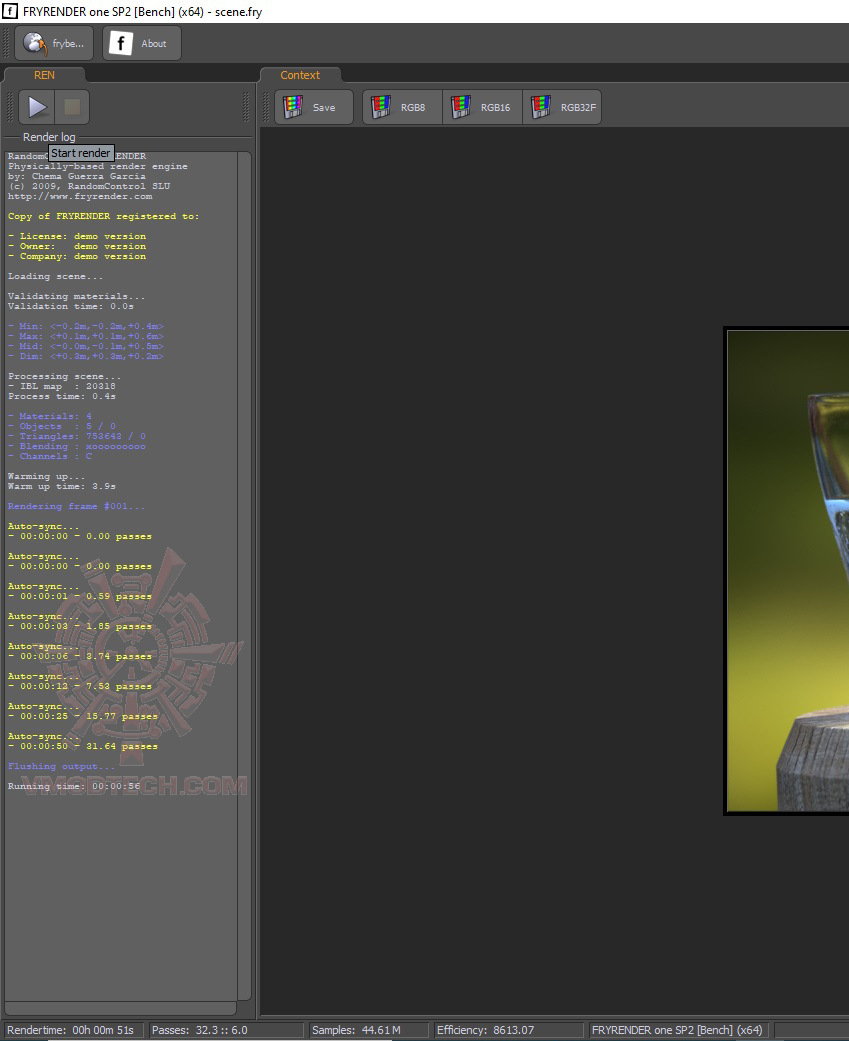Select RGB8 output format
849x1041 pixels.
pyautogui.click(x=402, y=107)
